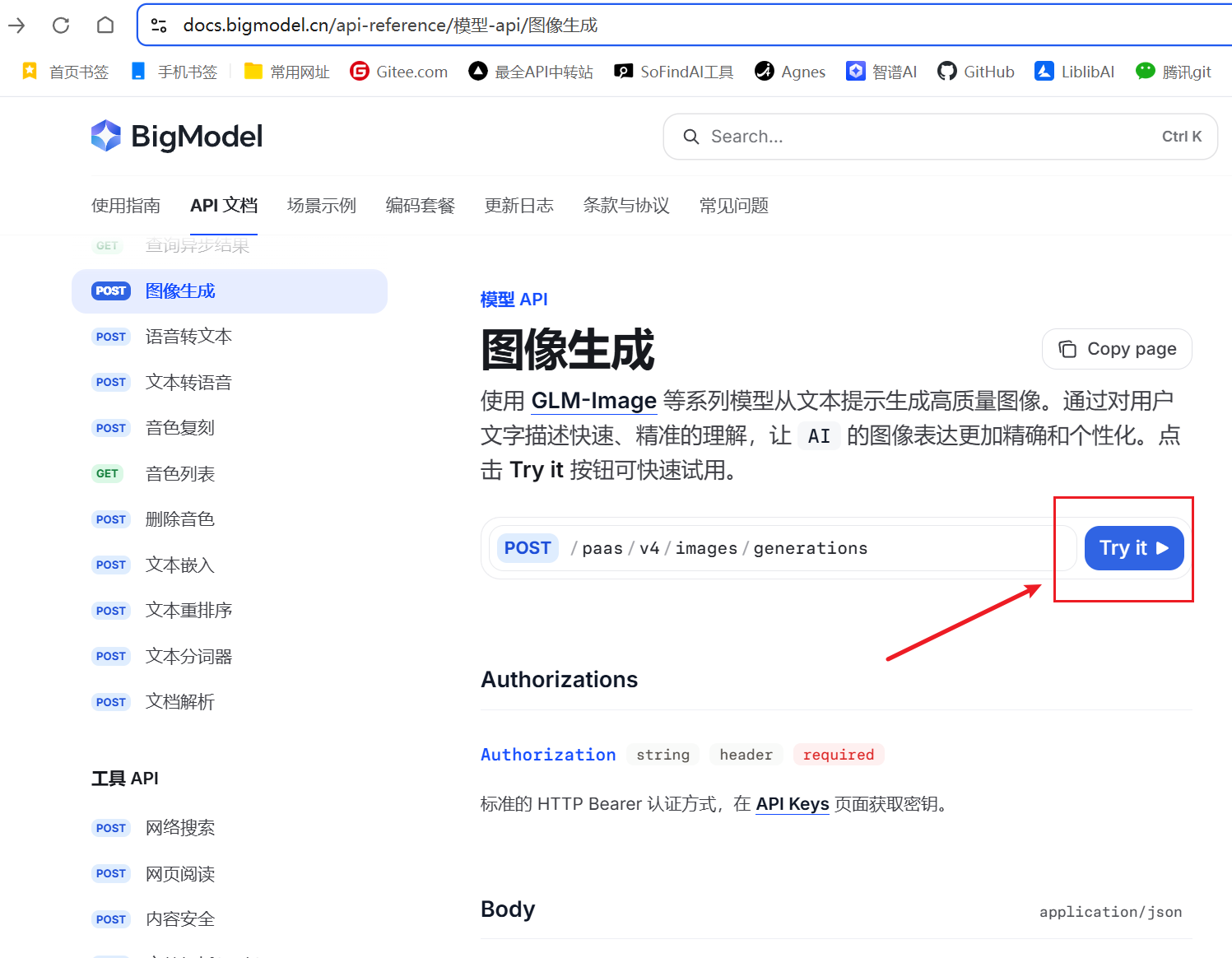1232x958 pixels.
Task: Click the application/json label
Action: coord(1110,912)
